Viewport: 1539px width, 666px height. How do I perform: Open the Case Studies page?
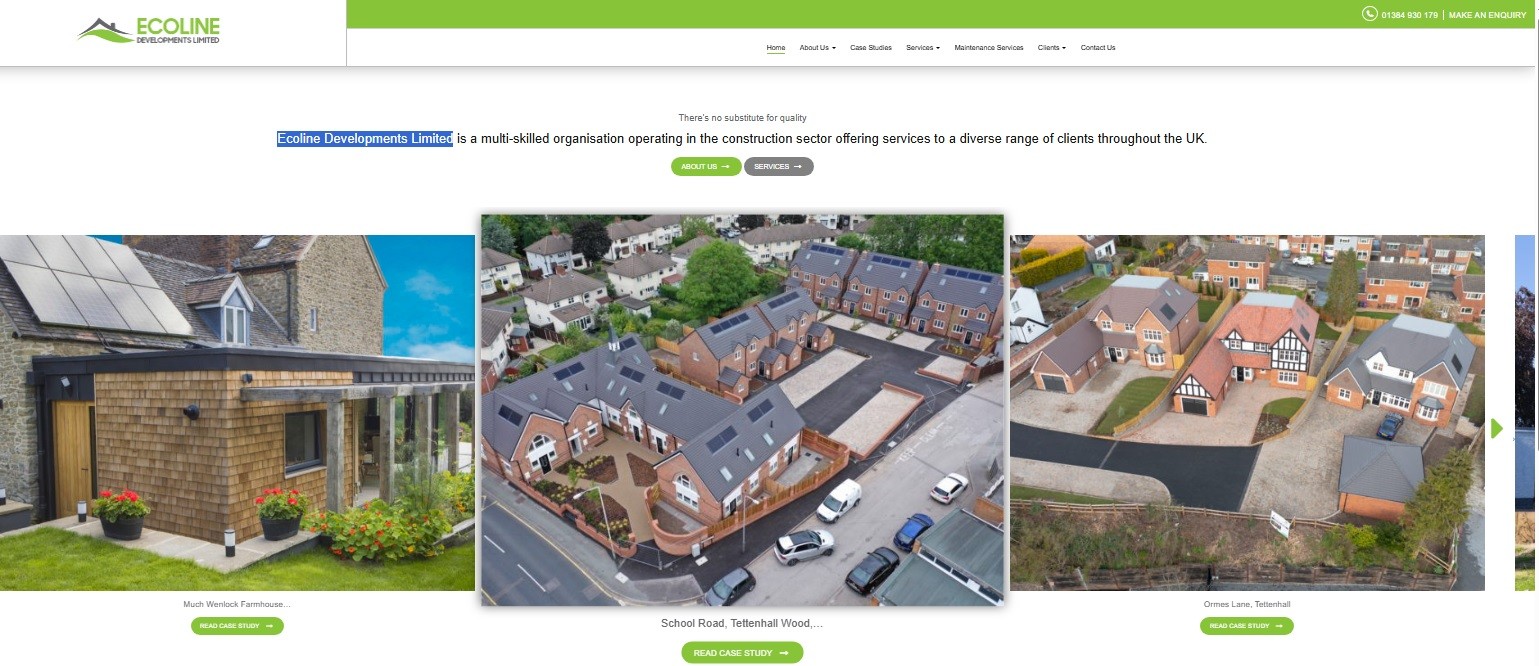point(870,48)
